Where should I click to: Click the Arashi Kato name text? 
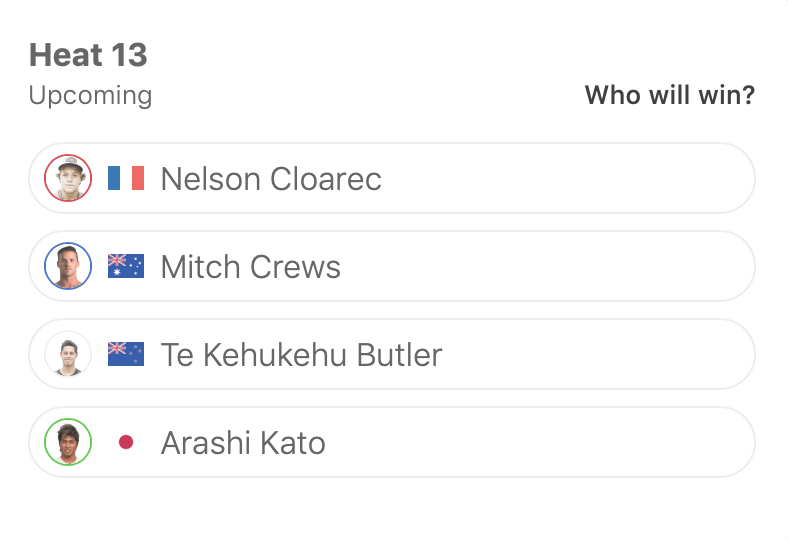tap(243, 443)
